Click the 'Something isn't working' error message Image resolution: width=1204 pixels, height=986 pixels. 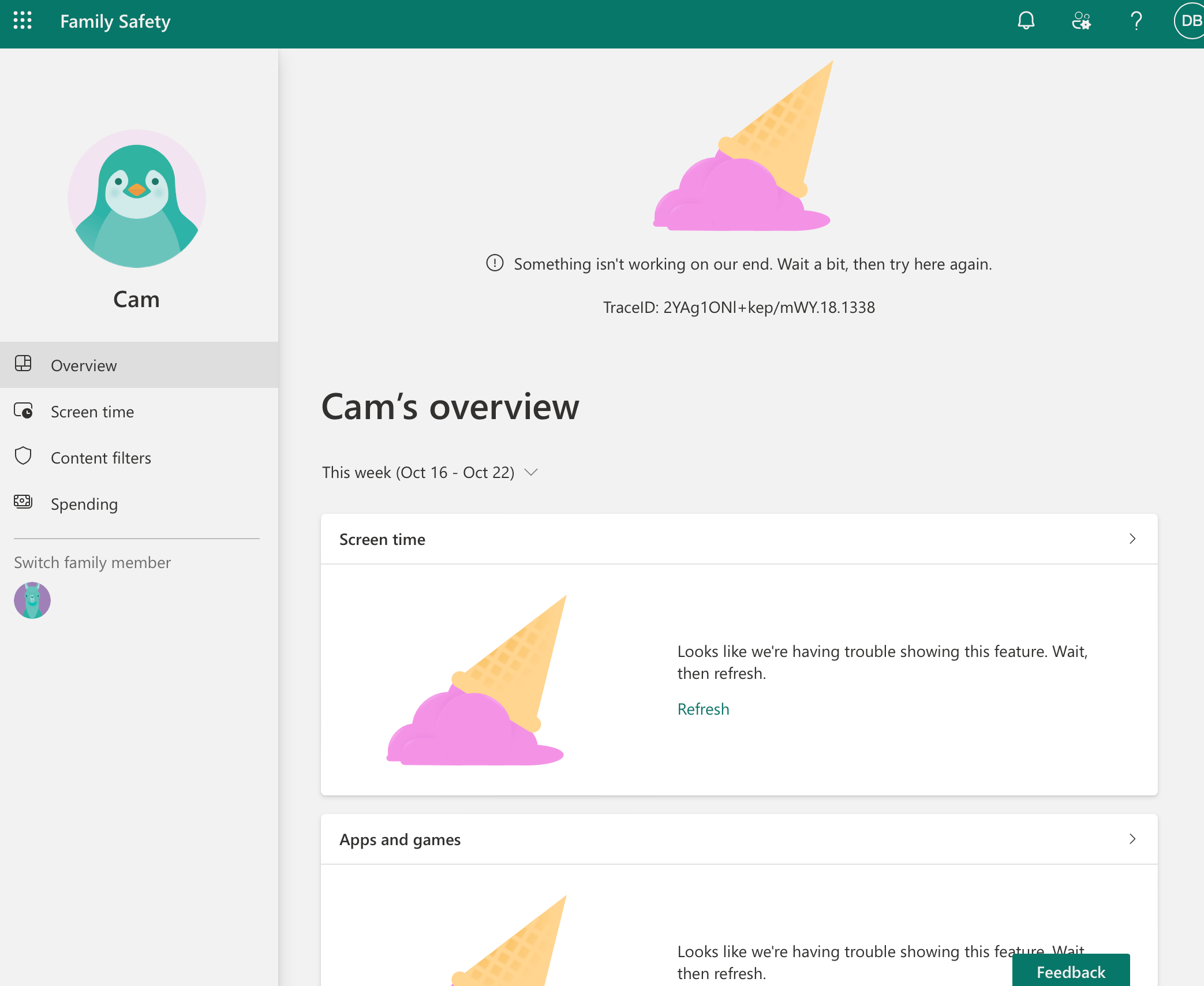coord(753,264)
